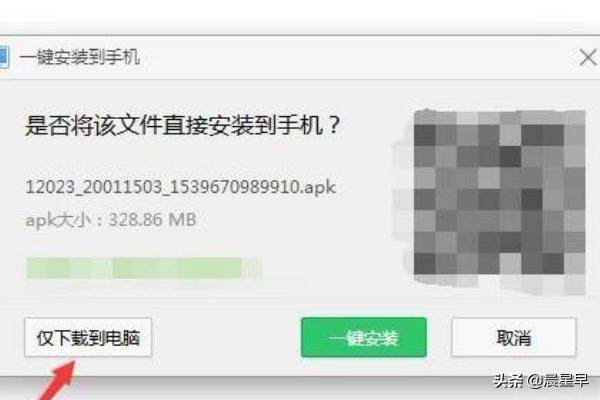This screenshot has width=600, height=400.
Task: Click blank dialog area between the buttons
Action: pyautogui.click(x=227, y=338)
